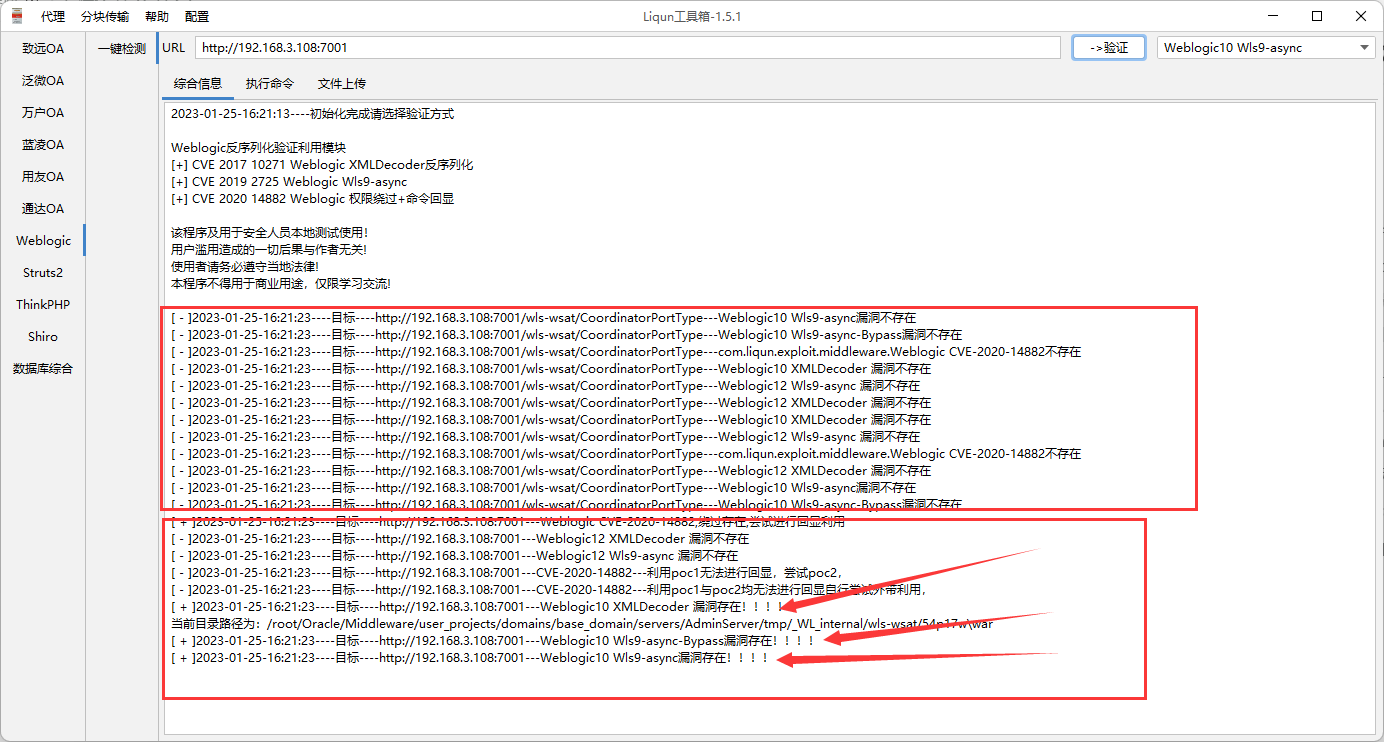
Task: Click the Liqun toolbox app icon
Action: click(17, 16)
